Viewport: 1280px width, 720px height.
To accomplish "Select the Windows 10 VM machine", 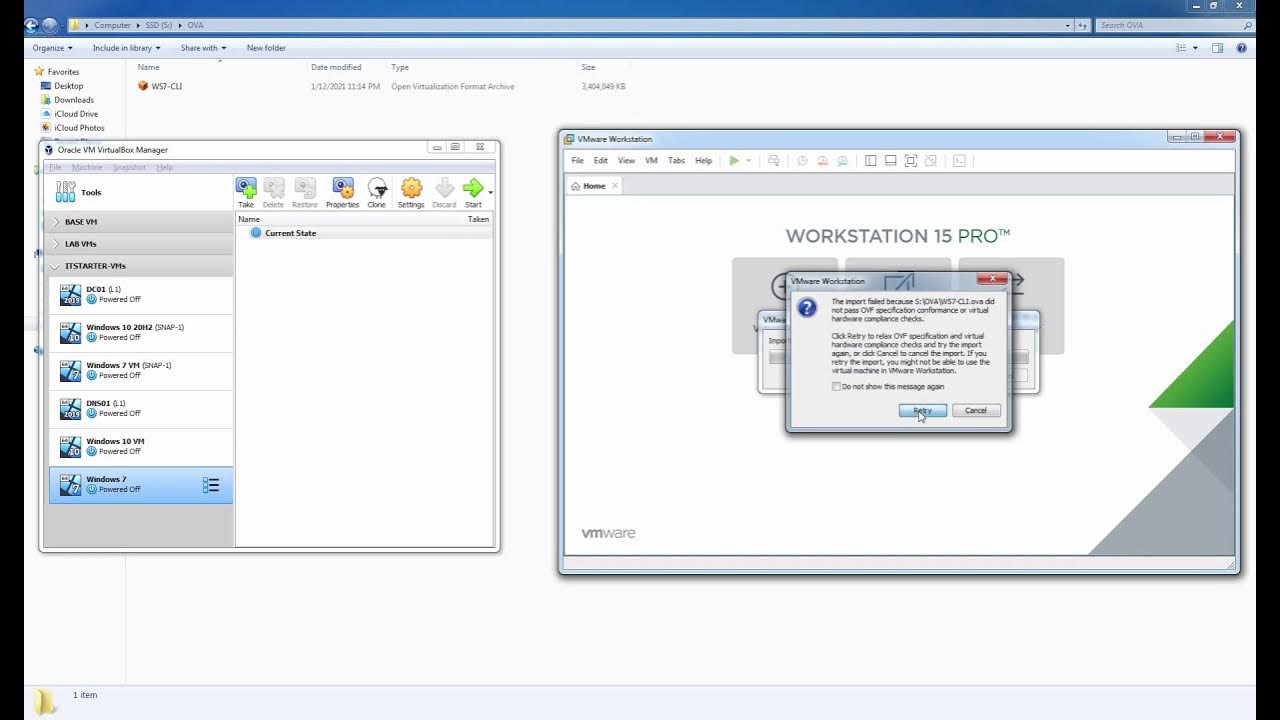I will click(141, 446).
